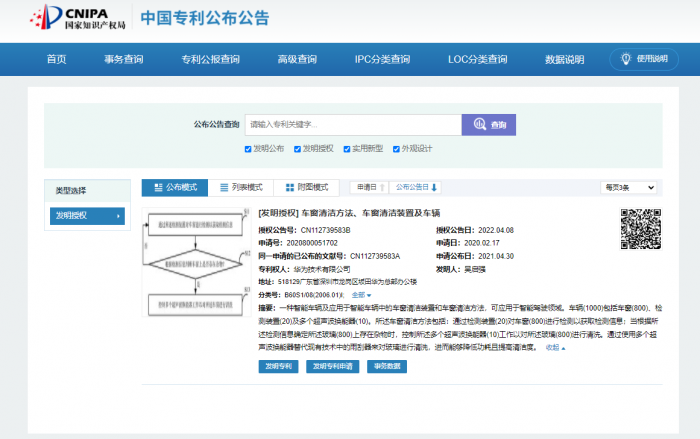Open 使用说明 help with lightbulb icon

(x=644, y=58)
